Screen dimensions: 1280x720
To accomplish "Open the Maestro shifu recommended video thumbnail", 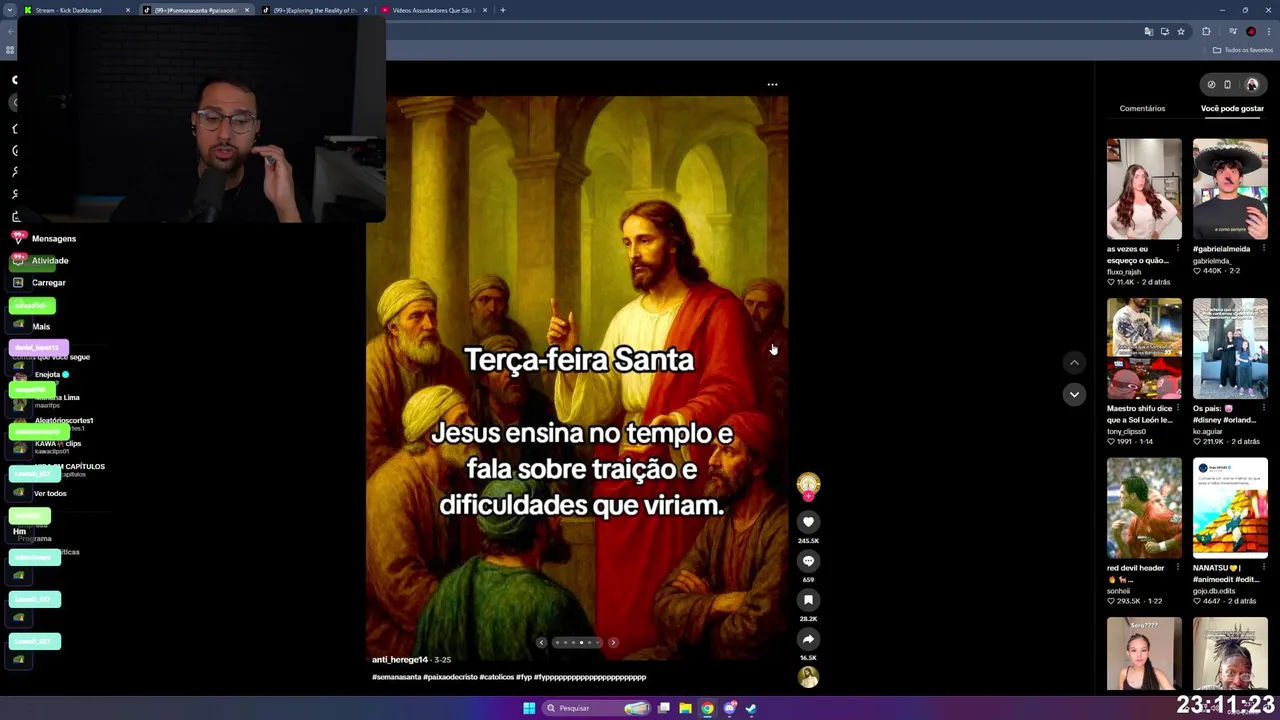I will [1144, 349].
